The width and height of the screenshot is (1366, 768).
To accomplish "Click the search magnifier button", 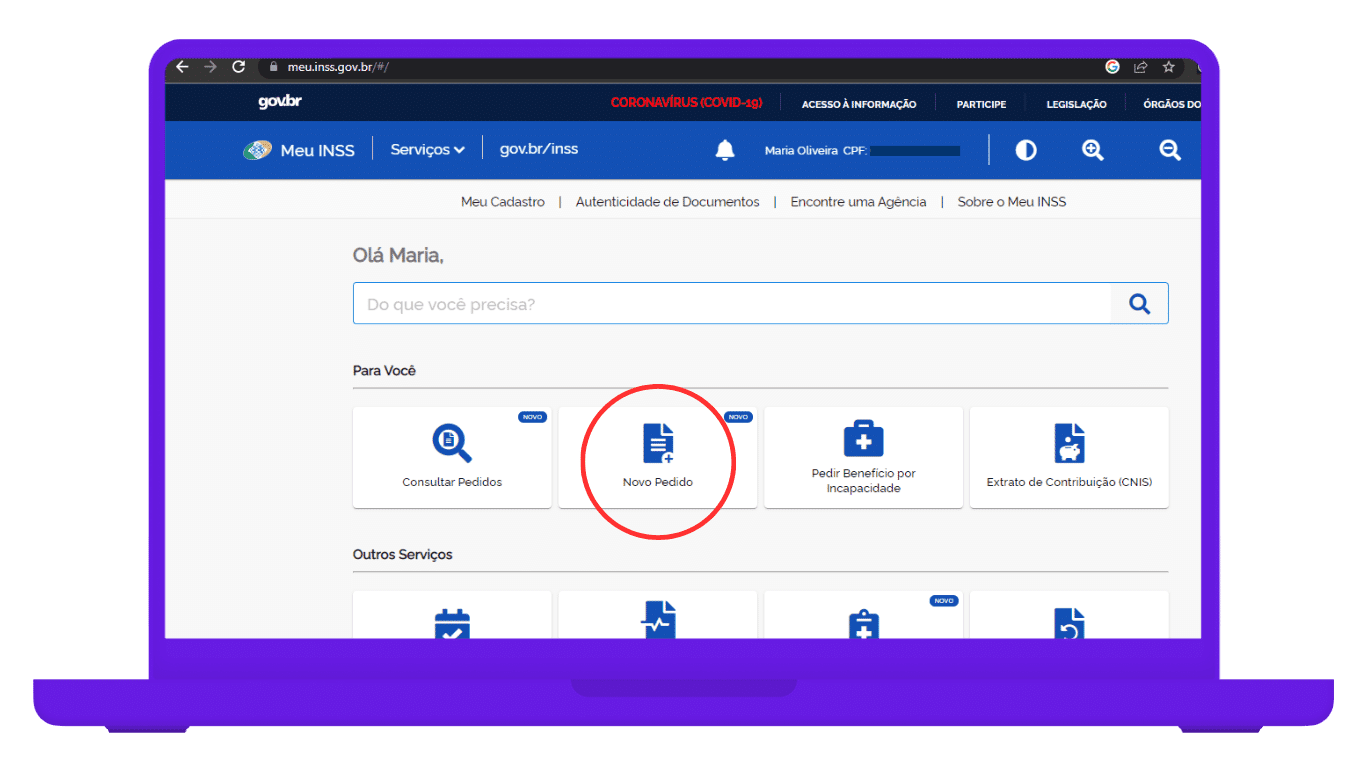I will pos(1139,304).
